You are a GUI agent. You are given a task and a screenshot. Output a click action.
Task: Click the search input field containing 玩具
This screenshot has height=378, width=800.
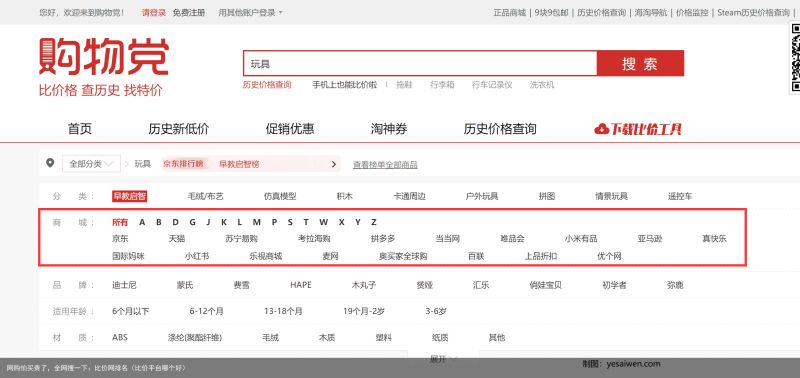420,63
